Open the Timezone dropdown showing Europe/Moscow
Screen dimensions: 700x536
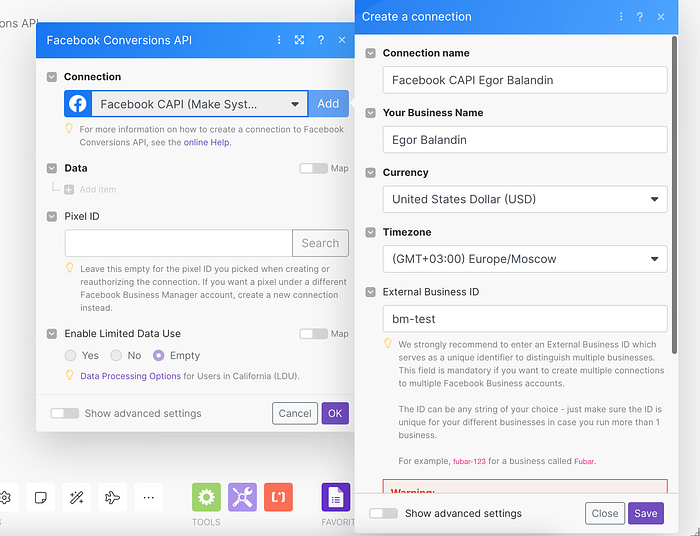525,259
